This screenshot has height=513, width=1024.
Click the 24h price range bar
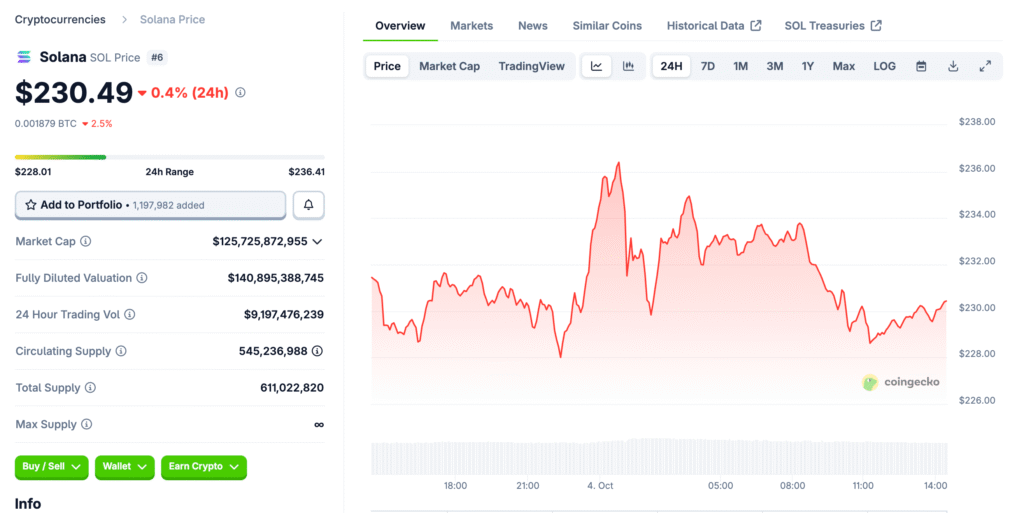pos(168,157)
